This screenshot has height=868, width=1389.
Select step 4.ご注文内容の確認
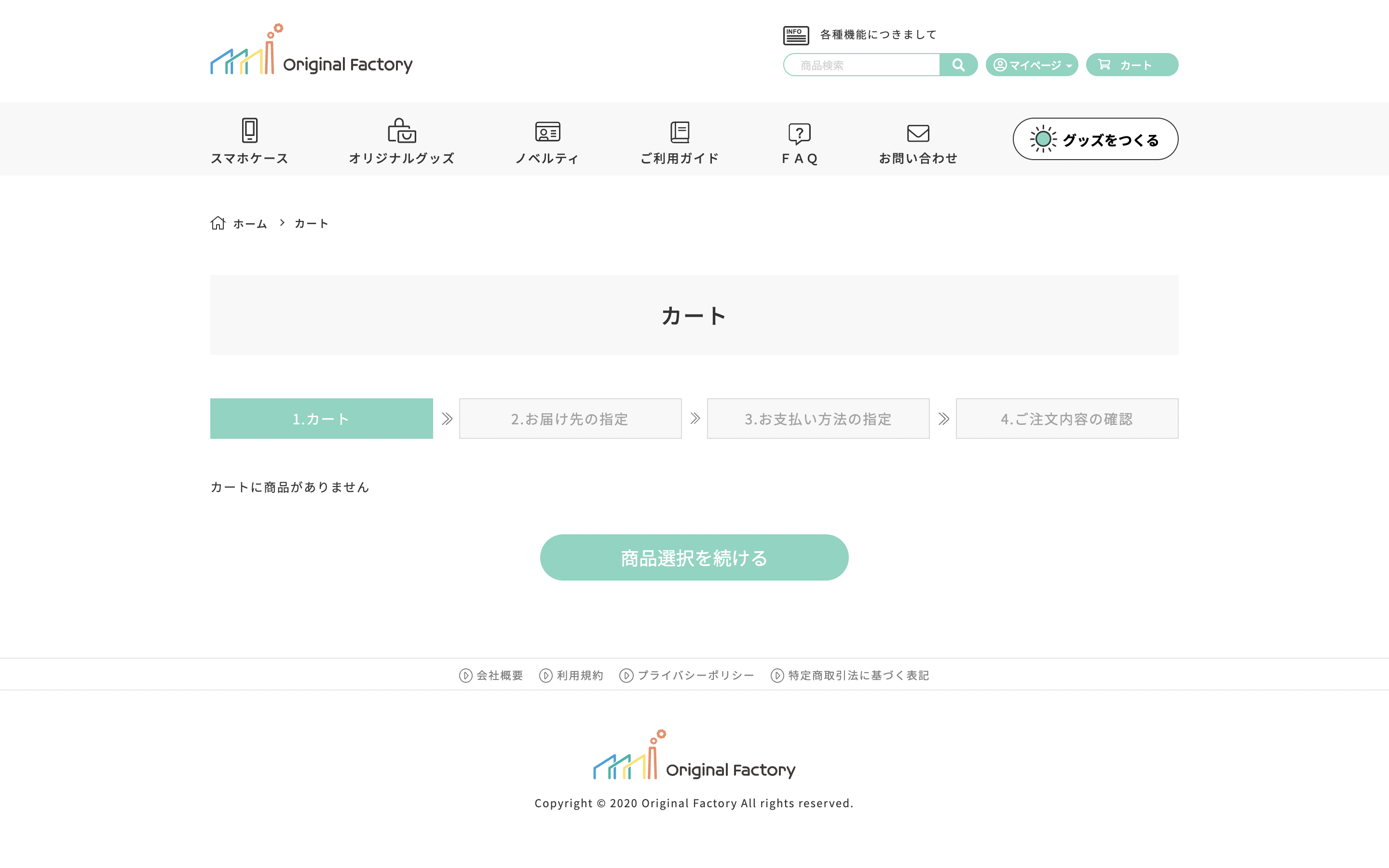(1067, 419)
